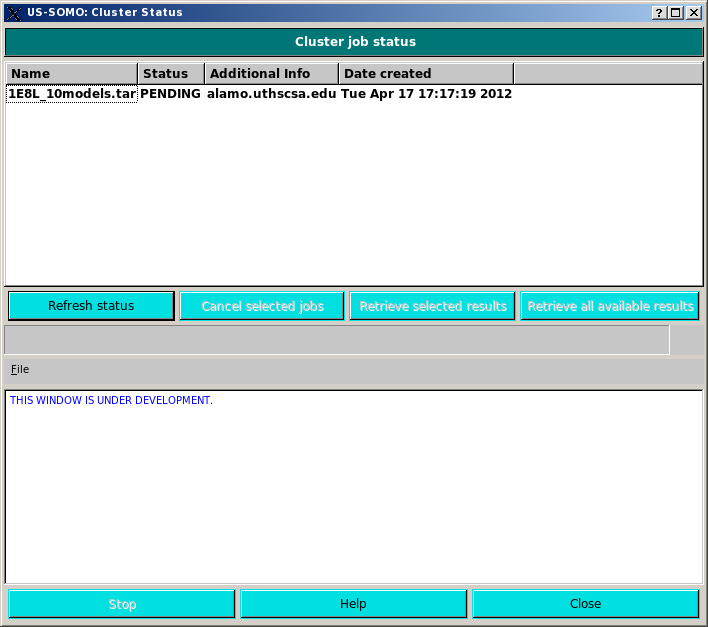This screenshot has height=627, width=708.
Task: Stop the current cluster operation
Action: [x=122, y=604]
